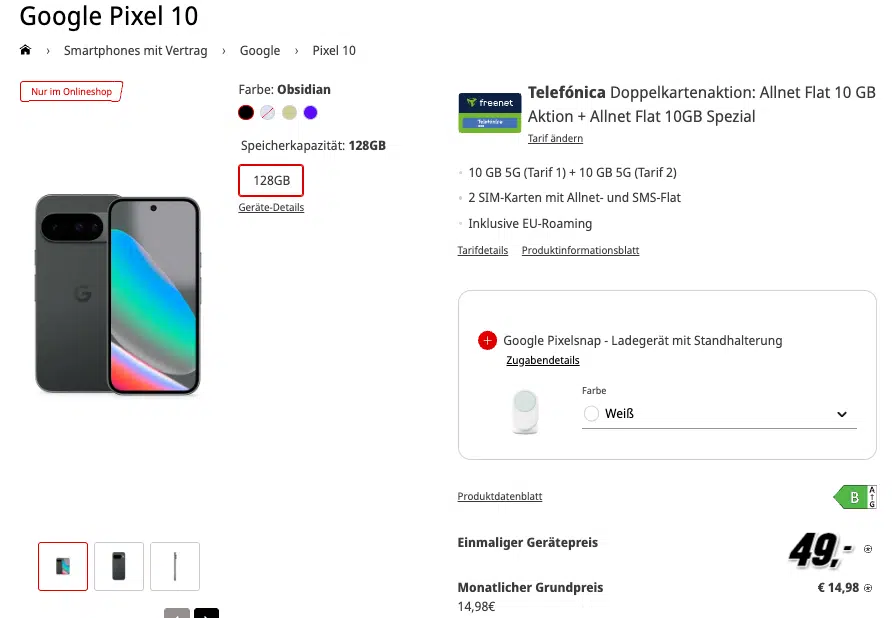Select the 128GB storage capacity option
892x618 pixels.
271,180
